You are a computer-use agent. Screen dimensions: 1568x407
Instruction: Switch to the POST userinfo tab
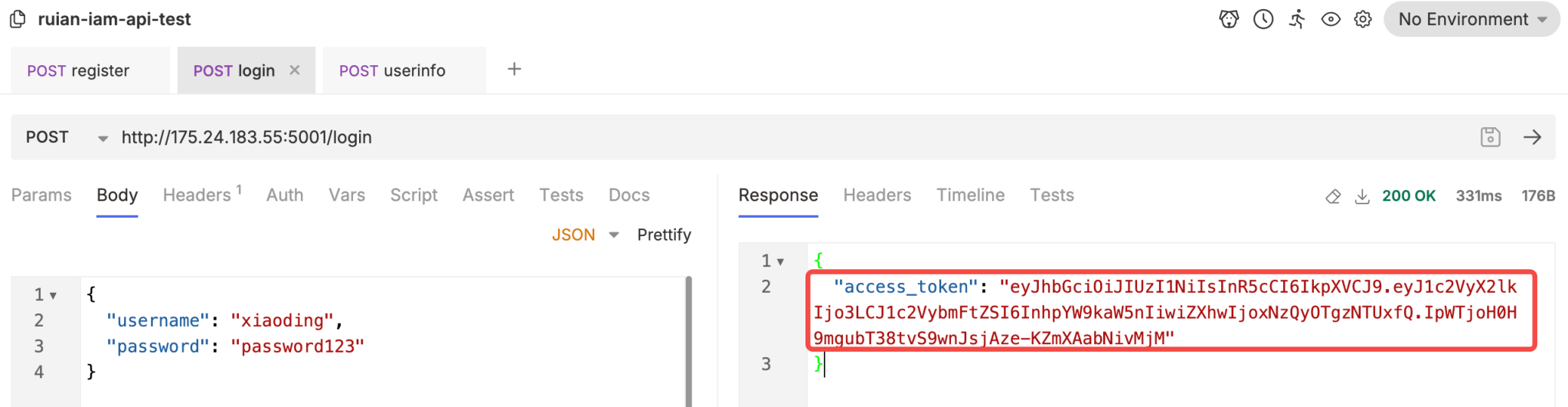(392, 71)
